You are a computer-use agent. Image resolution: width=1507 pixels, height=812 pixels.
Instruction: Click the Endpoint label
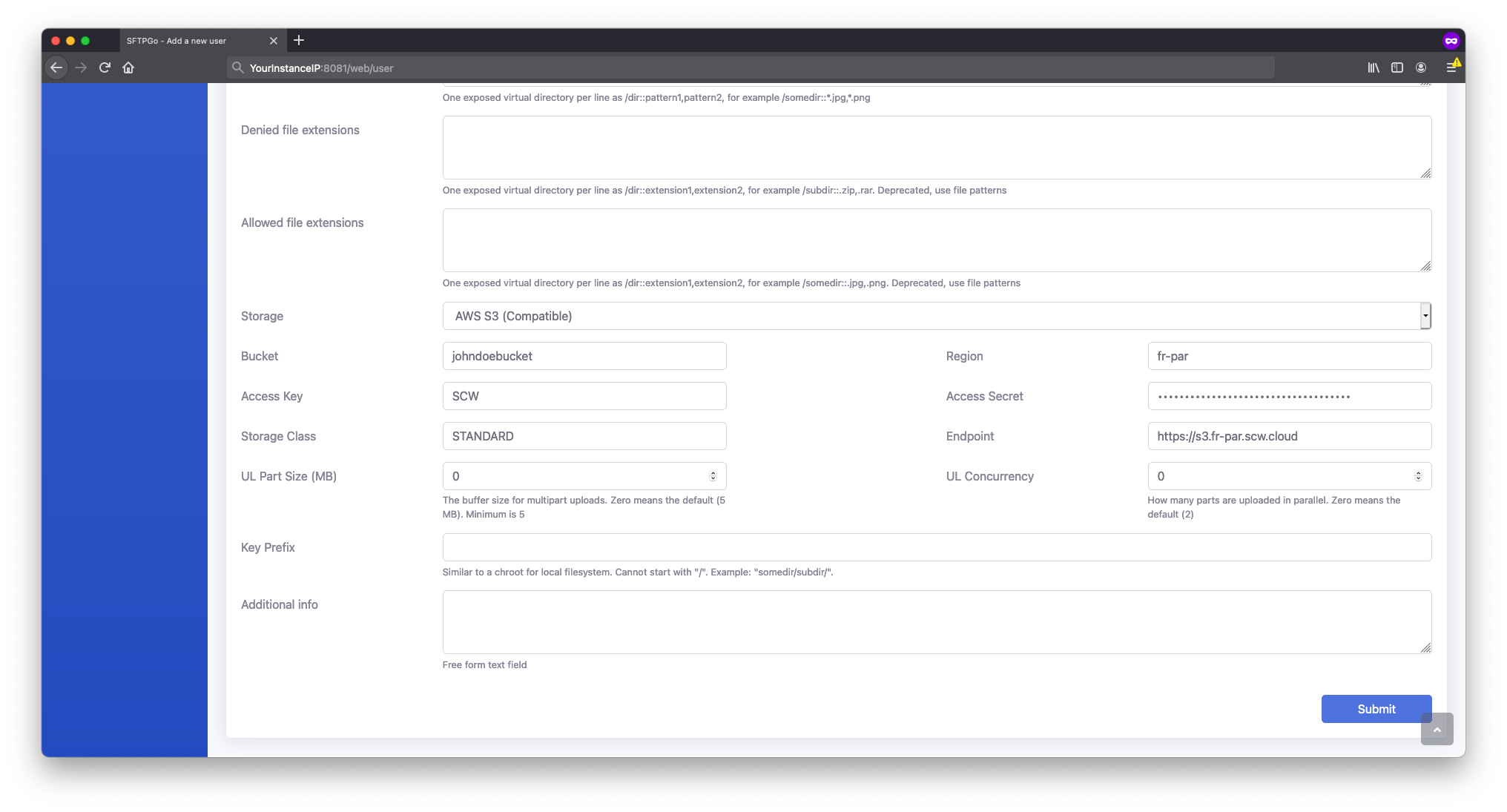(x=970, y=436)
